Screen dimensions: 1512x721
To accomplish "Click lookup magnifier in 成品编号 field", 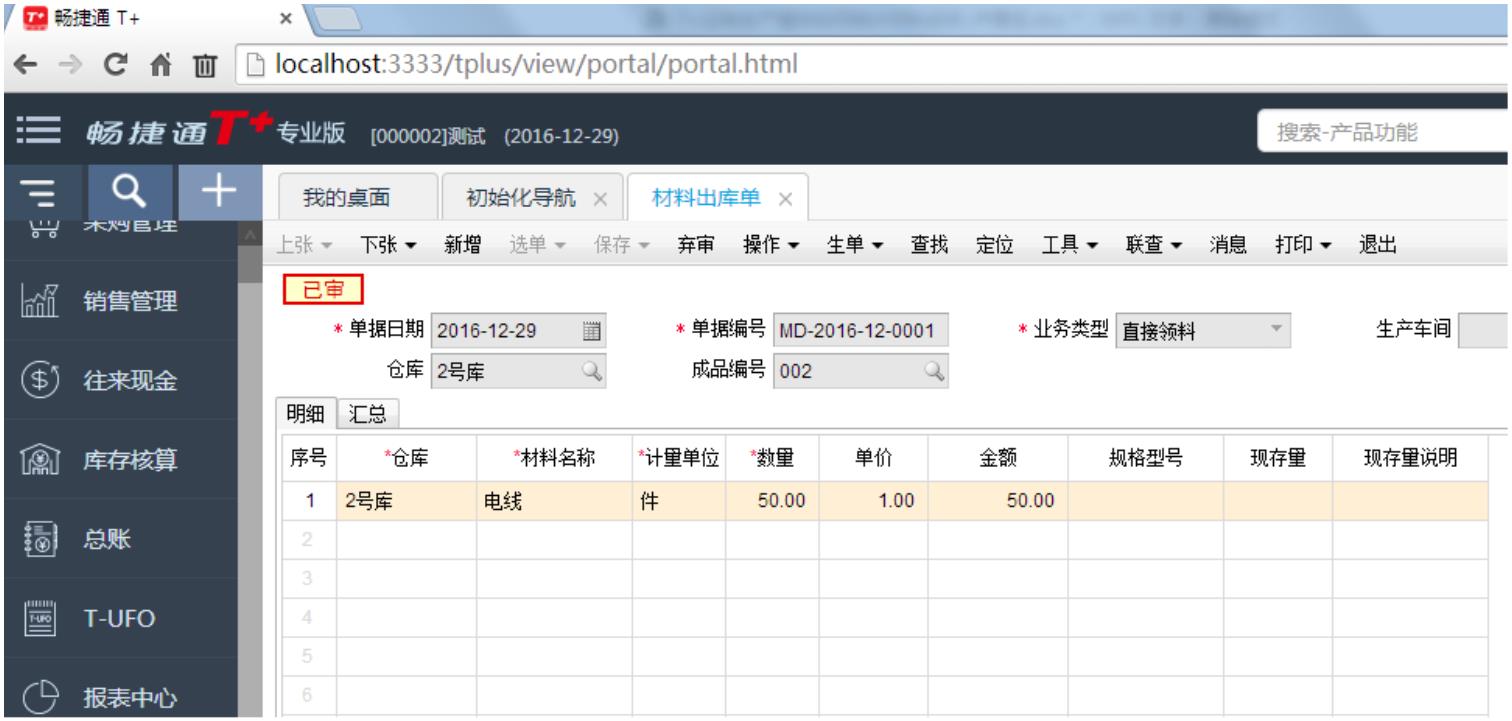I will click(933, 371).
